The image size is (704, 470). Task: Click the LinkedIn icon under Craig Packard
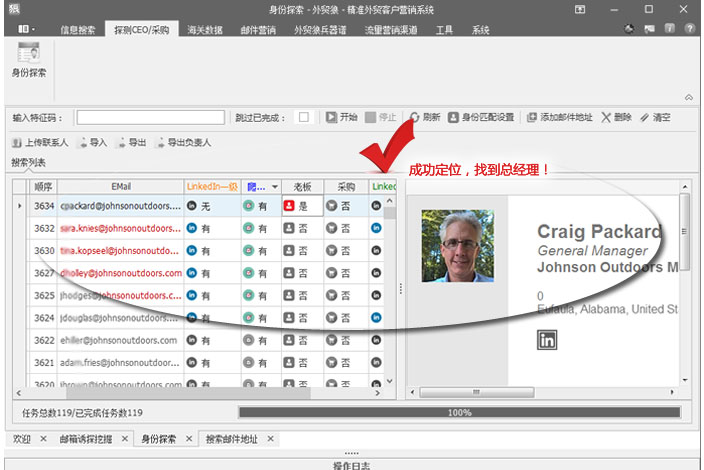pyautogui.click(x=547, y=340)
